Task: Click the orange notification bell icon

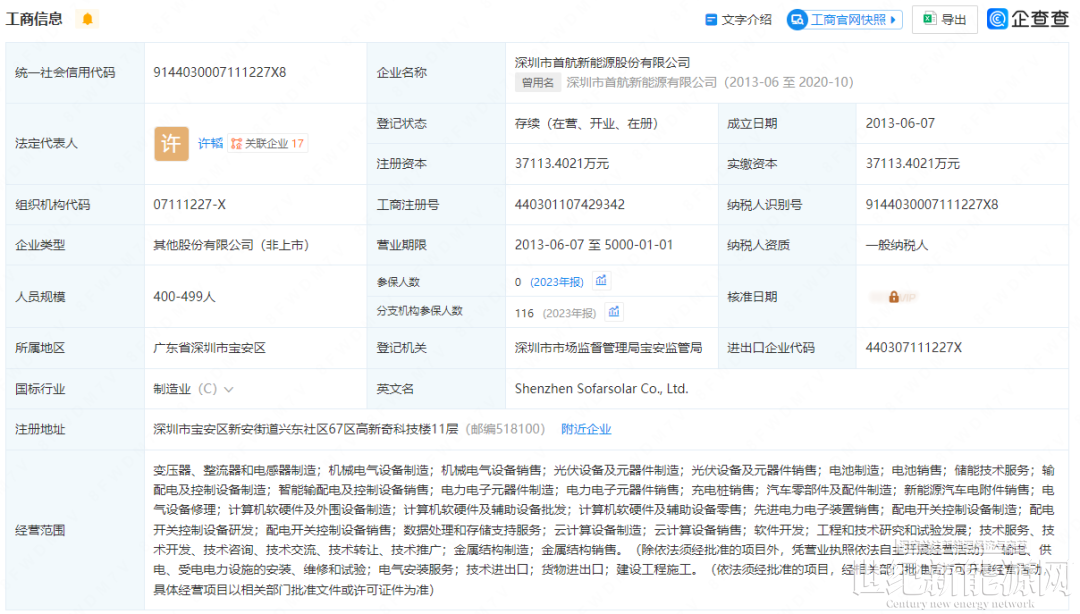Action: click(x=87, y=19)
